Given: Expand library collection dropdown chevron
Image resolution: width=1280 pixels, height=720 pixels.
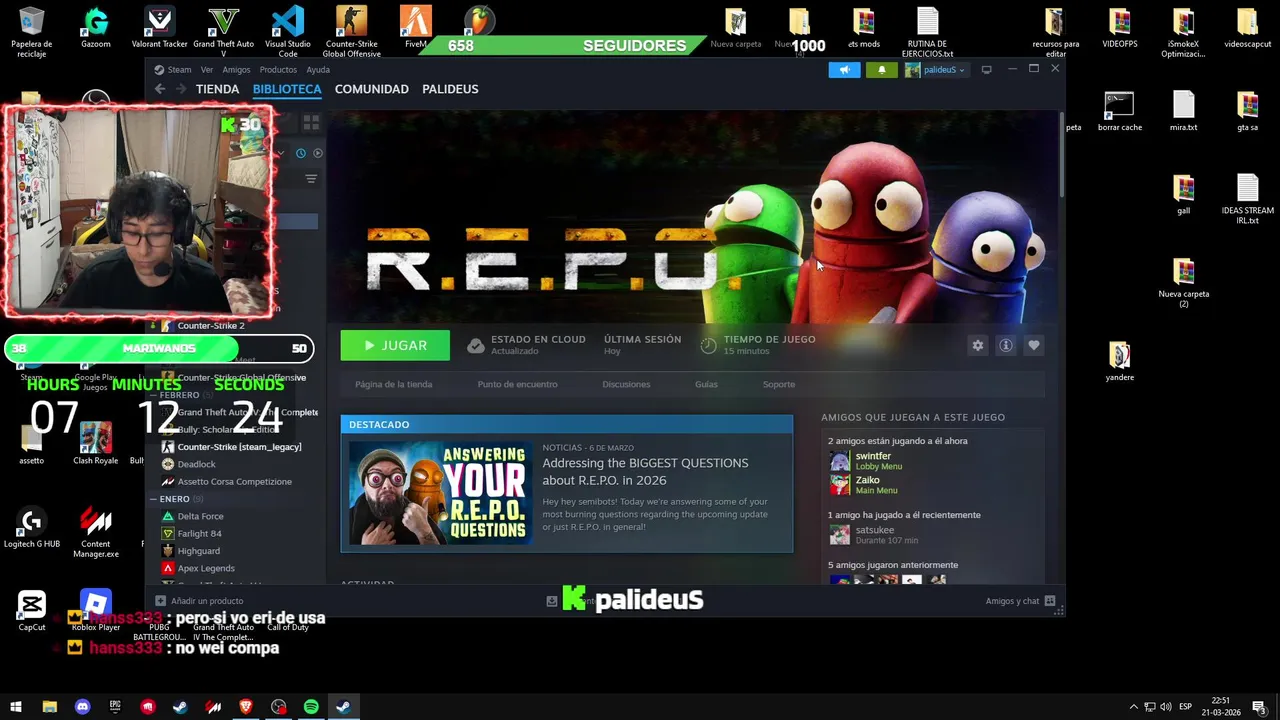Looking at the screenshot, I should click(282, 153).
